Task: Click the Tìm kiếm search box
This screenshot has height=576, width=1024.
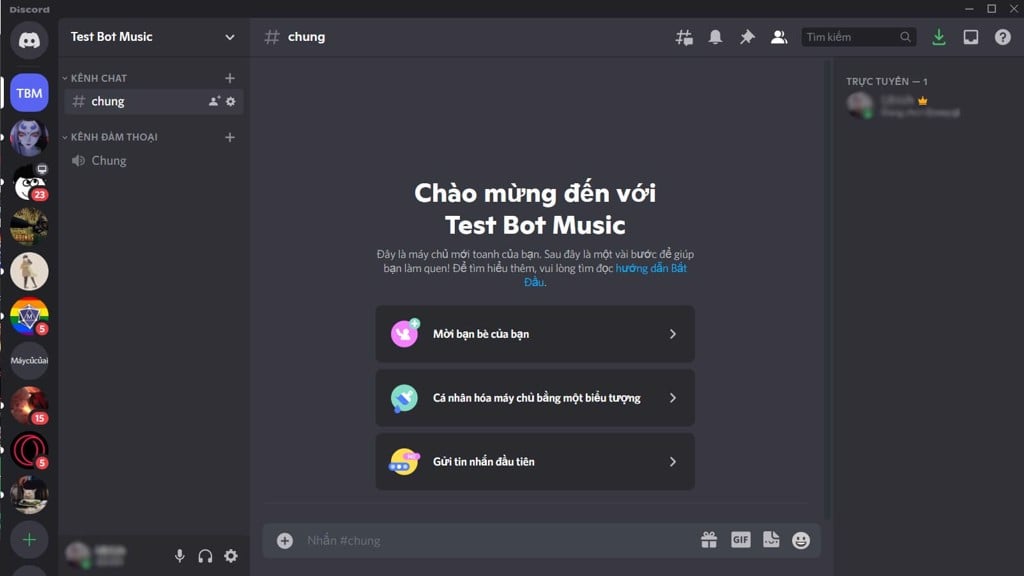Action: tap(858, 37)
